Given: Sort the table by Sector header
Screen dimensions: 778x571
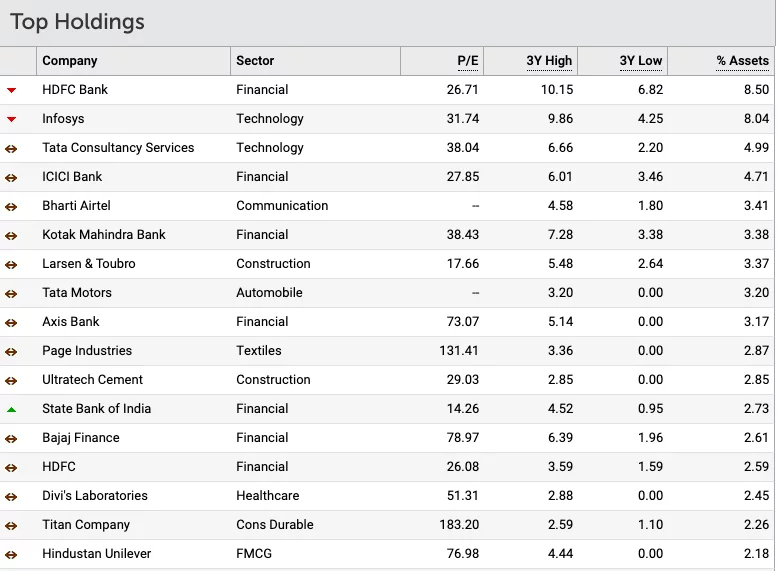Looking at the screenshot, I should [255, 61].
